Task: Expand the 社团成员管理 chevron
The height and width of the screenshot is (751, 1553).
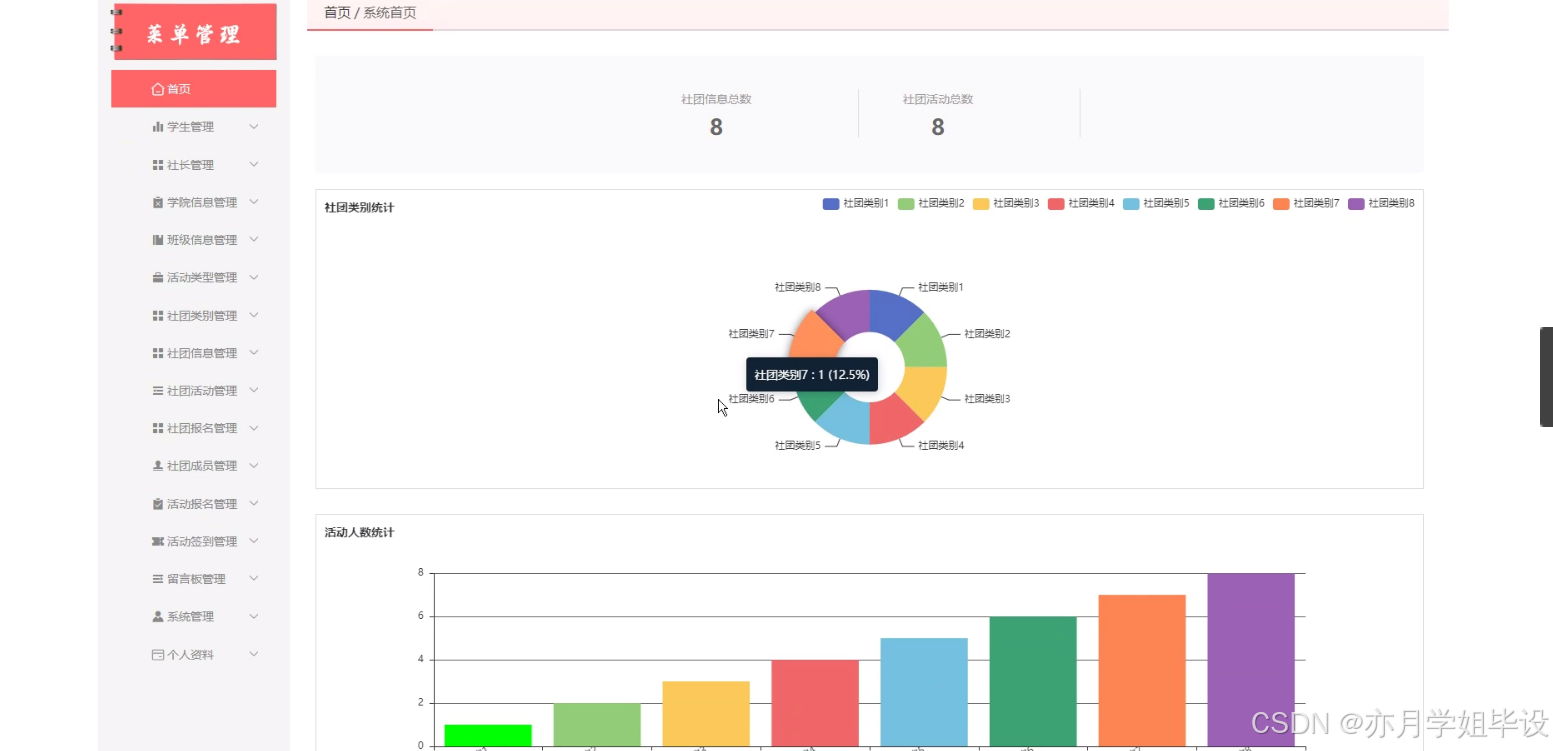Action: [x=254, y=466]
